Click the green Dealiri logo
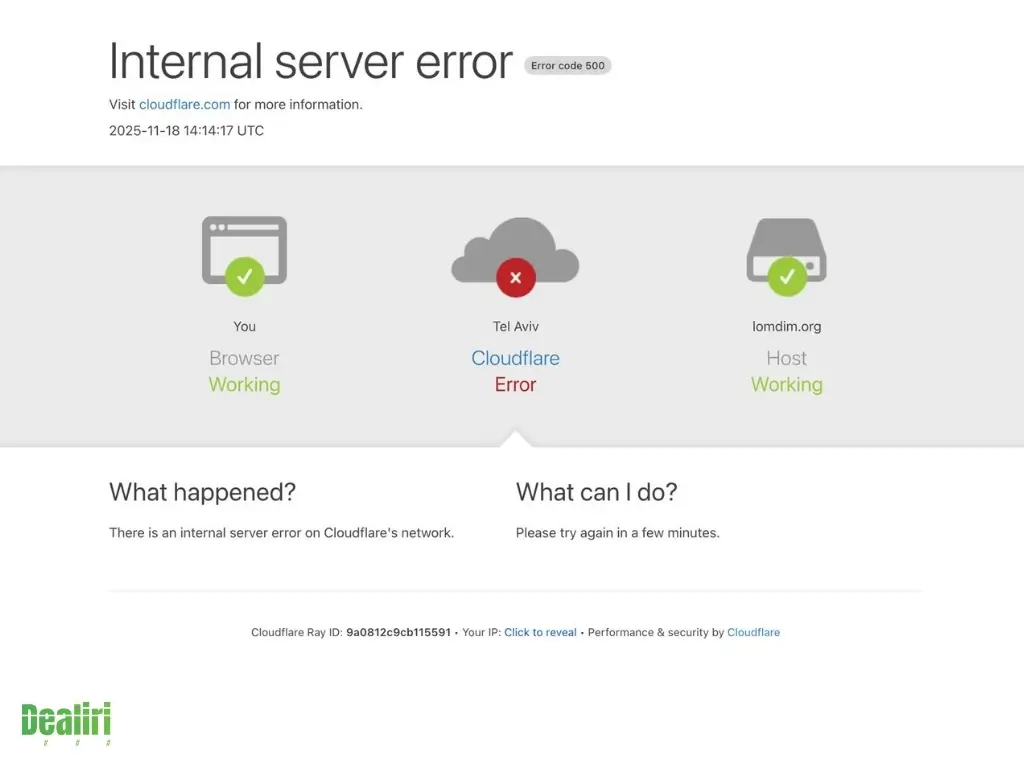The width and height of the screenshot is (1024, 768). [x=66, y=722]
